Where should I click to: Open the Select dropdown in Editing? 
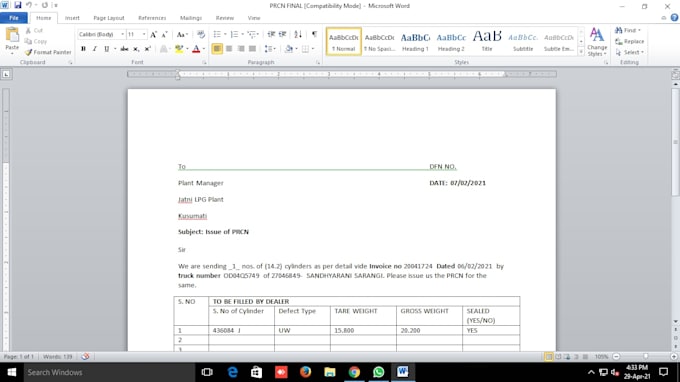pos(630,52)
